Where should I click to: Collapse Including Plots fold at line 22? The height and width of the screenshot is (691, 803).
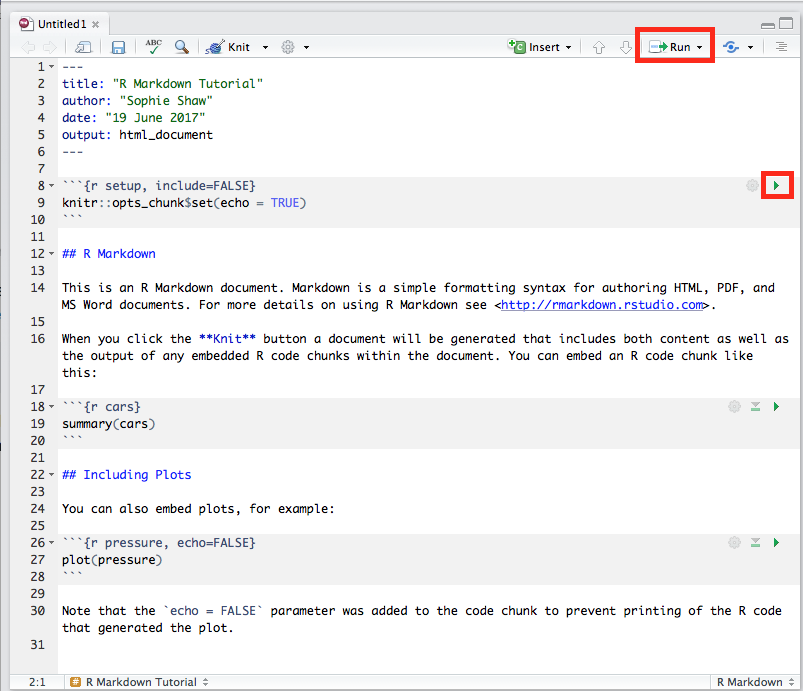point(51,475)
